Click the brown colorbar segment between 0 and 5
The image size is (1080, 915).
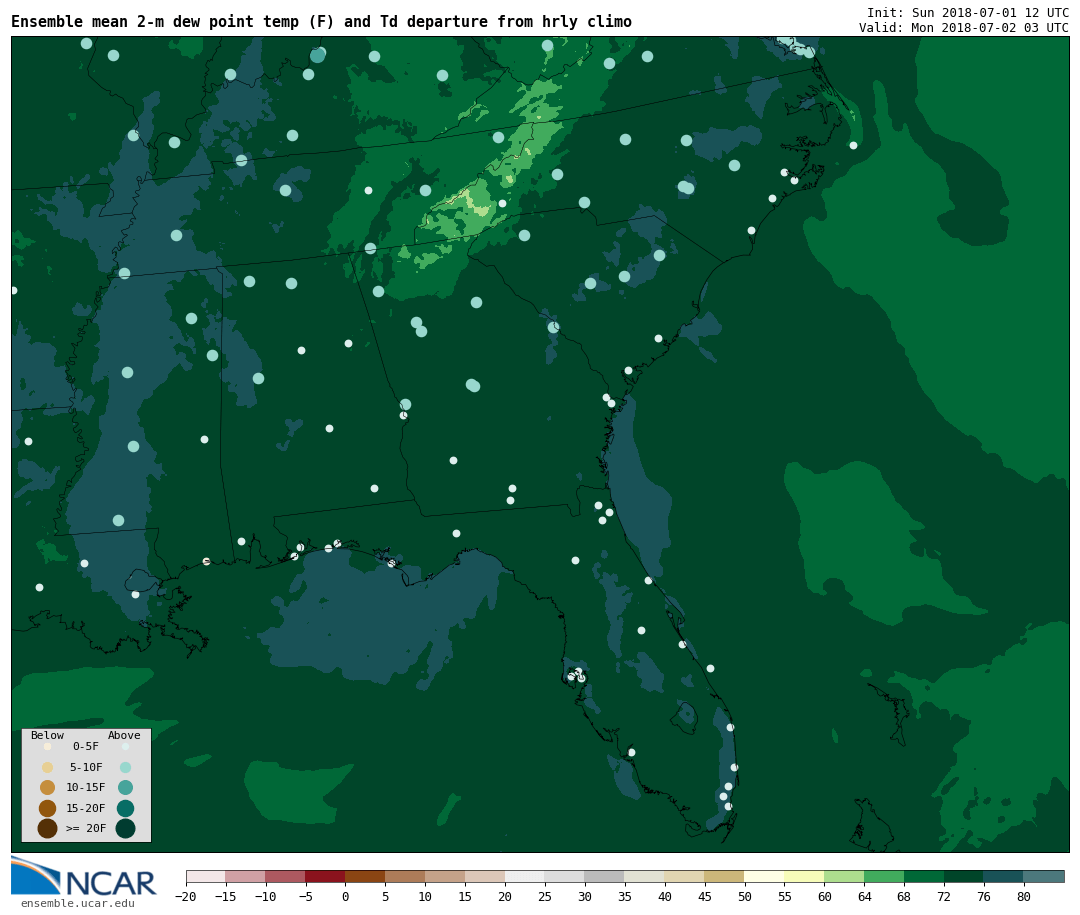click(x=365, y=876)
